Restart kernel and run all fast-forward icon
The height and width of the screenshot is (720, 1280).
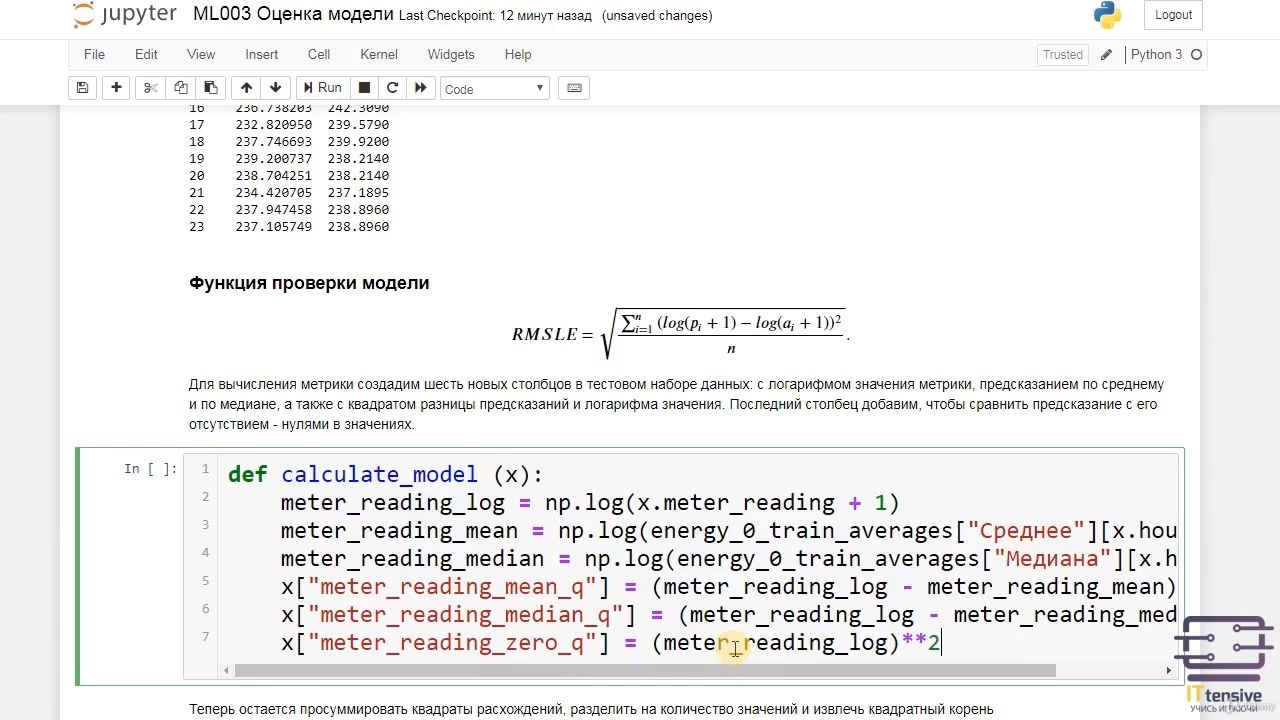pyautogui.click(x=421, y=88)
